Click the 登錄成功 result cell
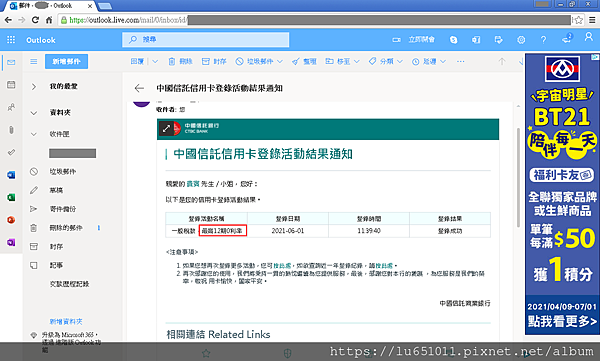 pos(450,231)
